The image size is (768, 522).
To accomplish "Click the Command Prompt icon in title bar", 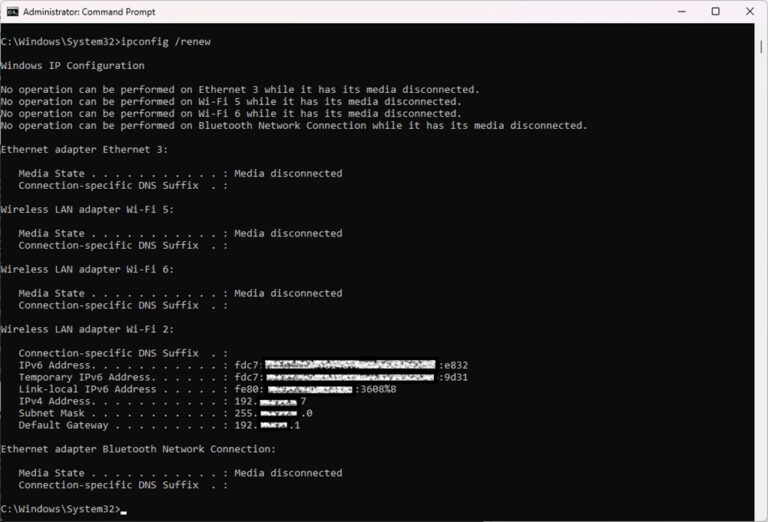I will pos(12,12).
